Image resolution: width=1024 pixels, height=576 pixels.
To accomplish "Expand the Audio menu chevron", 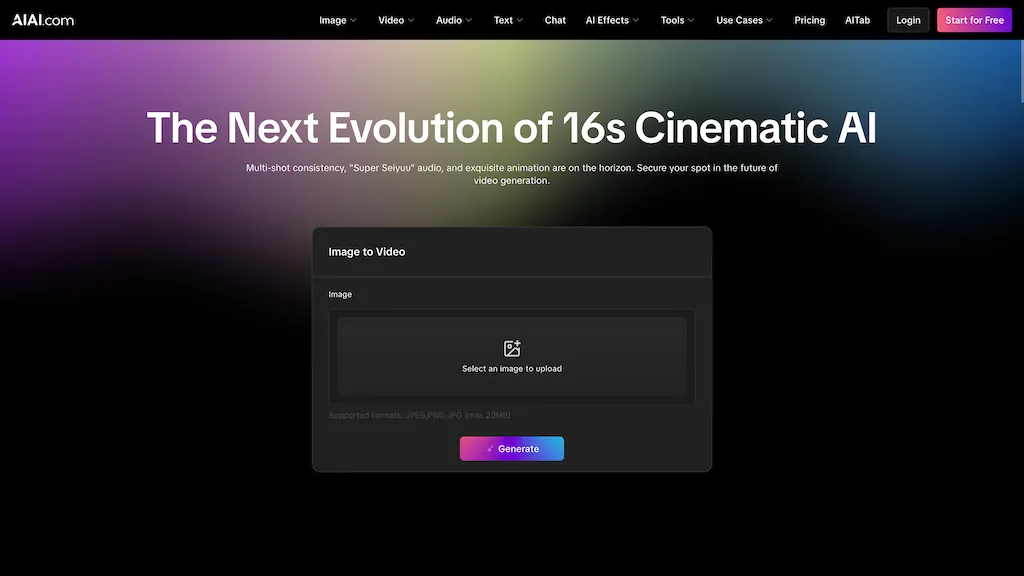I will 468,20.
